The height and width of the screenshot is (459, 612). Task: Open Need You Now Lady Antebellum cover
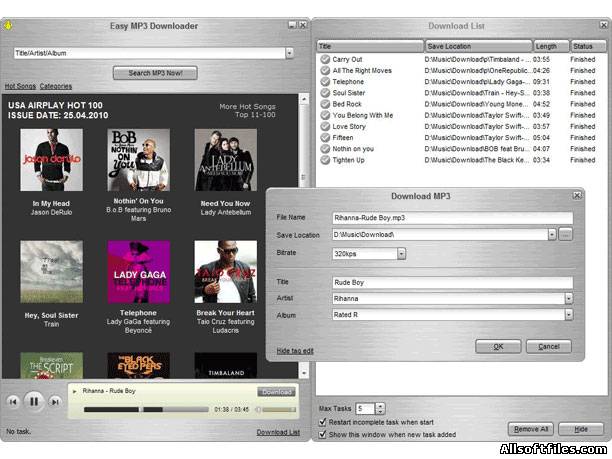click(226, 160)
